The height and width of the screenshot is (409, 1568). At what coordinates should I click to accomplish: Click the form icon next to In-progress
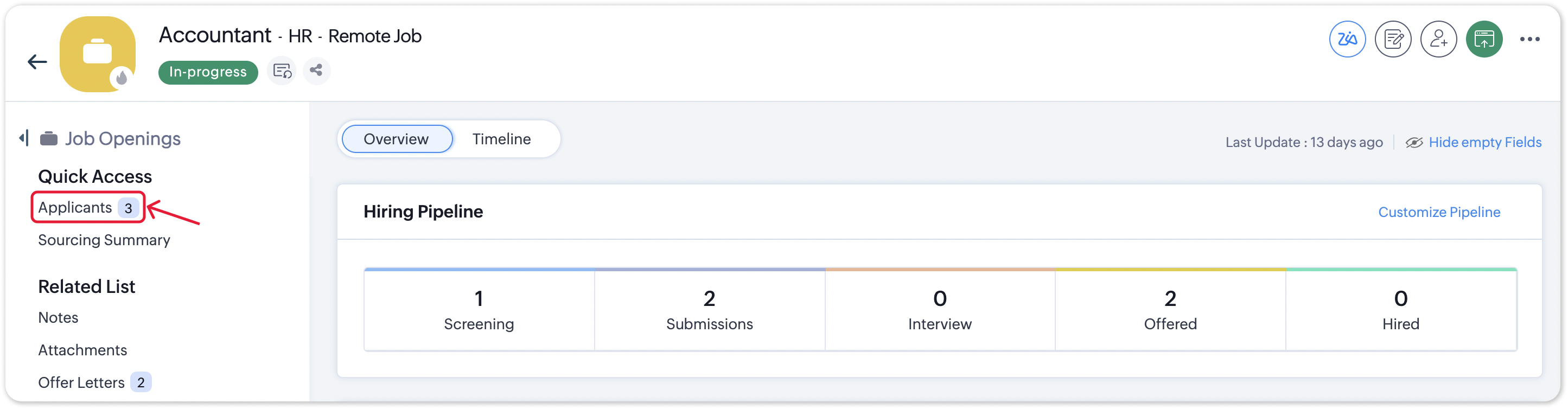[x=282, y=71]
